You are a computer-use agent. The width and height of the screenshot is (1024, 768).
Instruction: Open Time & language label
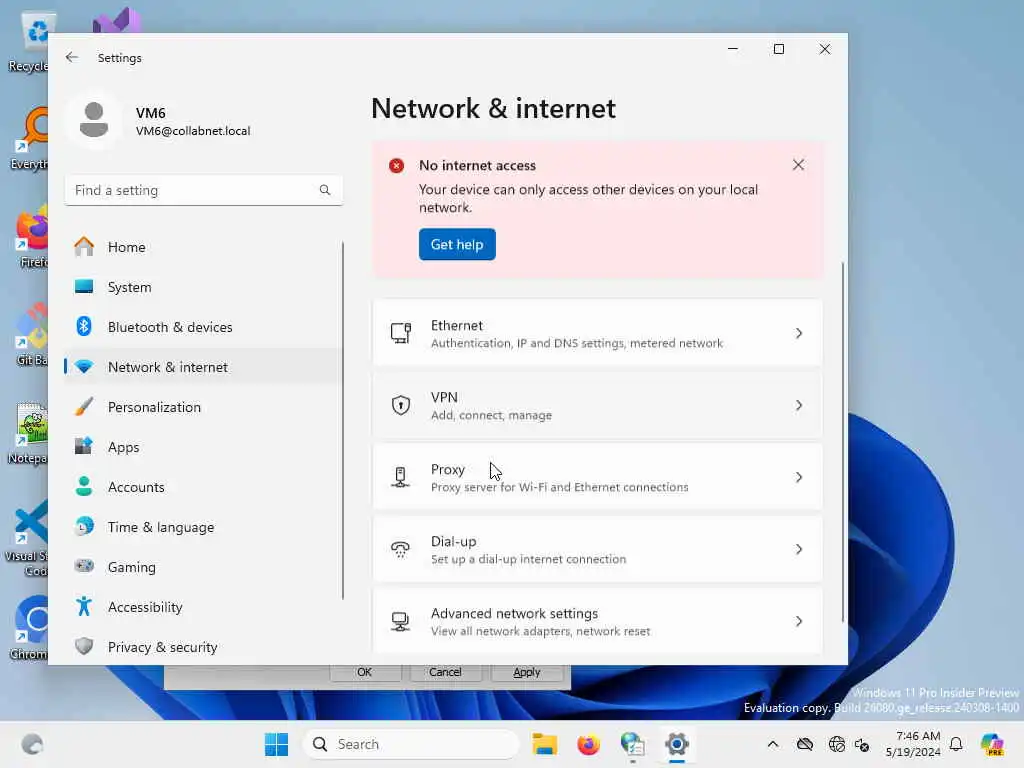(161, 527)
